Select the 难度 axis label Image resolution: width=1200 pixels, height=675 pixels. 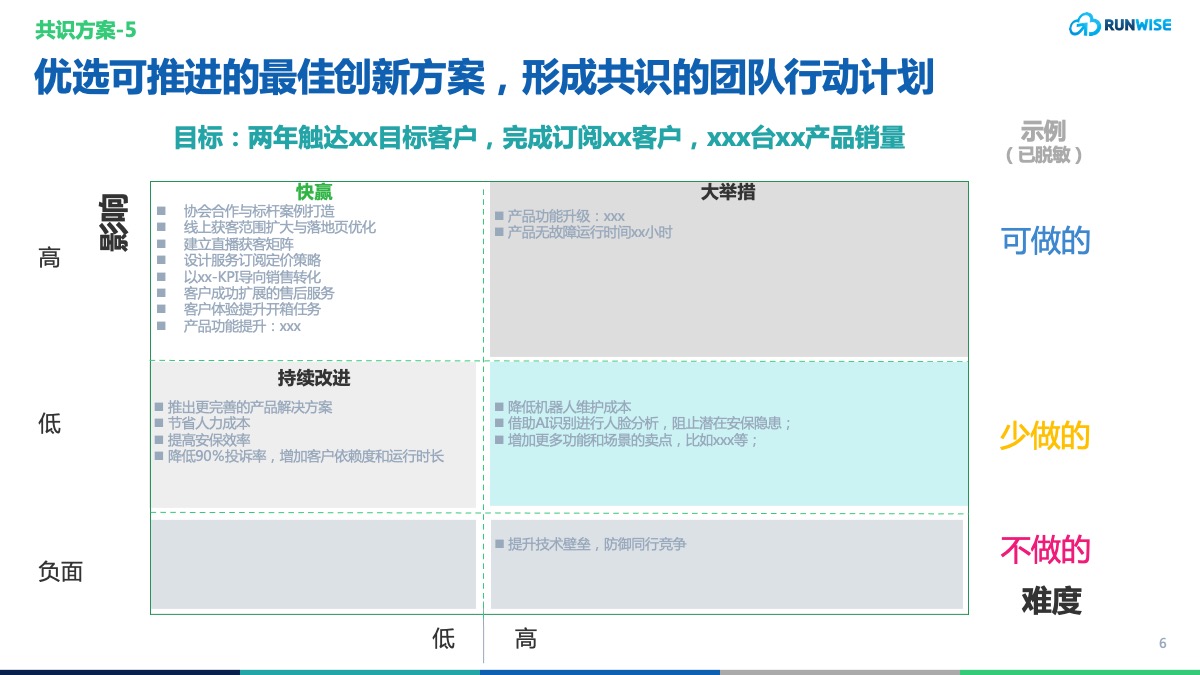coord(1051,601)
